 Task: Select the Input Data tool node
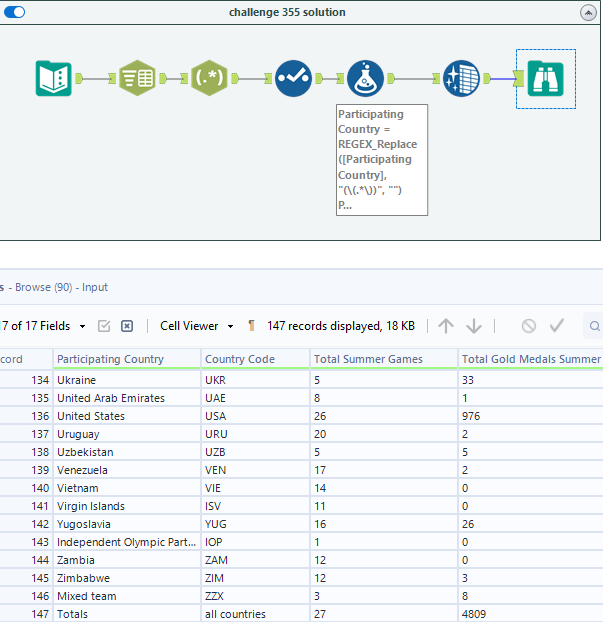[54, 78]
